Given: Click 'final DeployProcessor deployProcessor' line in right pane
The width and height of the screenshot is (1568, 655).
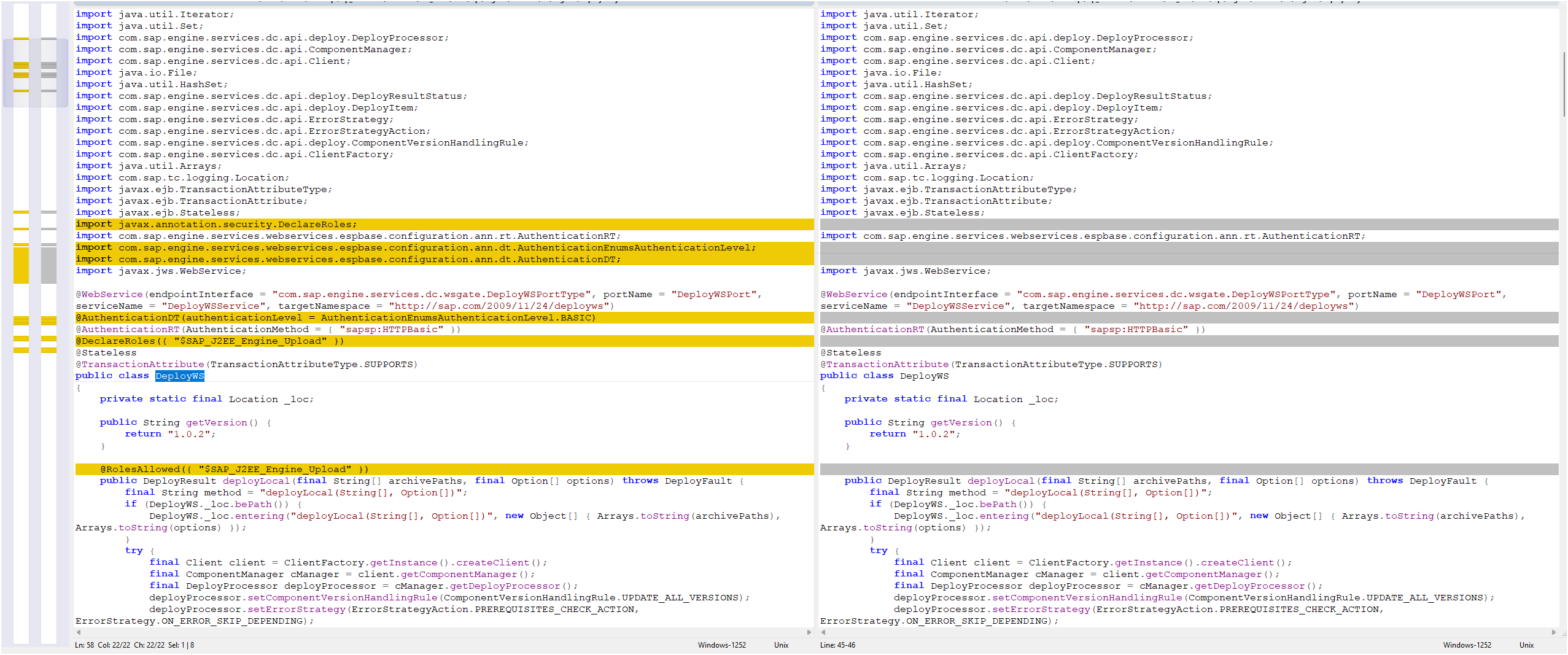Looking at the screenshot, I should pyautogui.click(x=1108, y=586).
